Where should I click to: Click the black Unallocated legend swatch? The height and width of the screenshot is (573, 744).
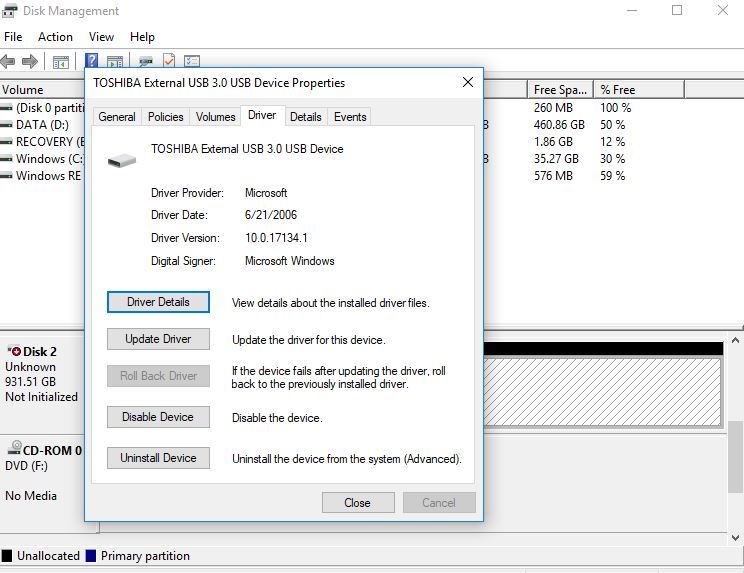7,555
